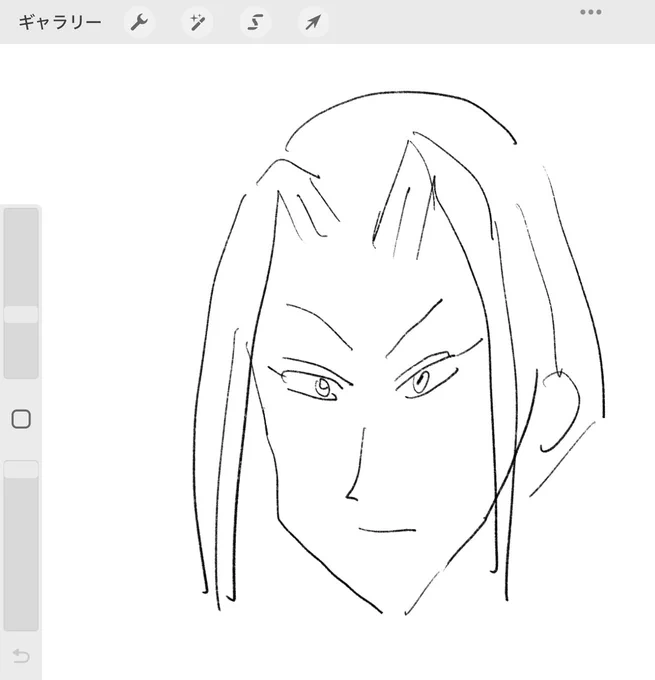
Task: Click the brush size slider handle
Action: [x=21, y=314]
